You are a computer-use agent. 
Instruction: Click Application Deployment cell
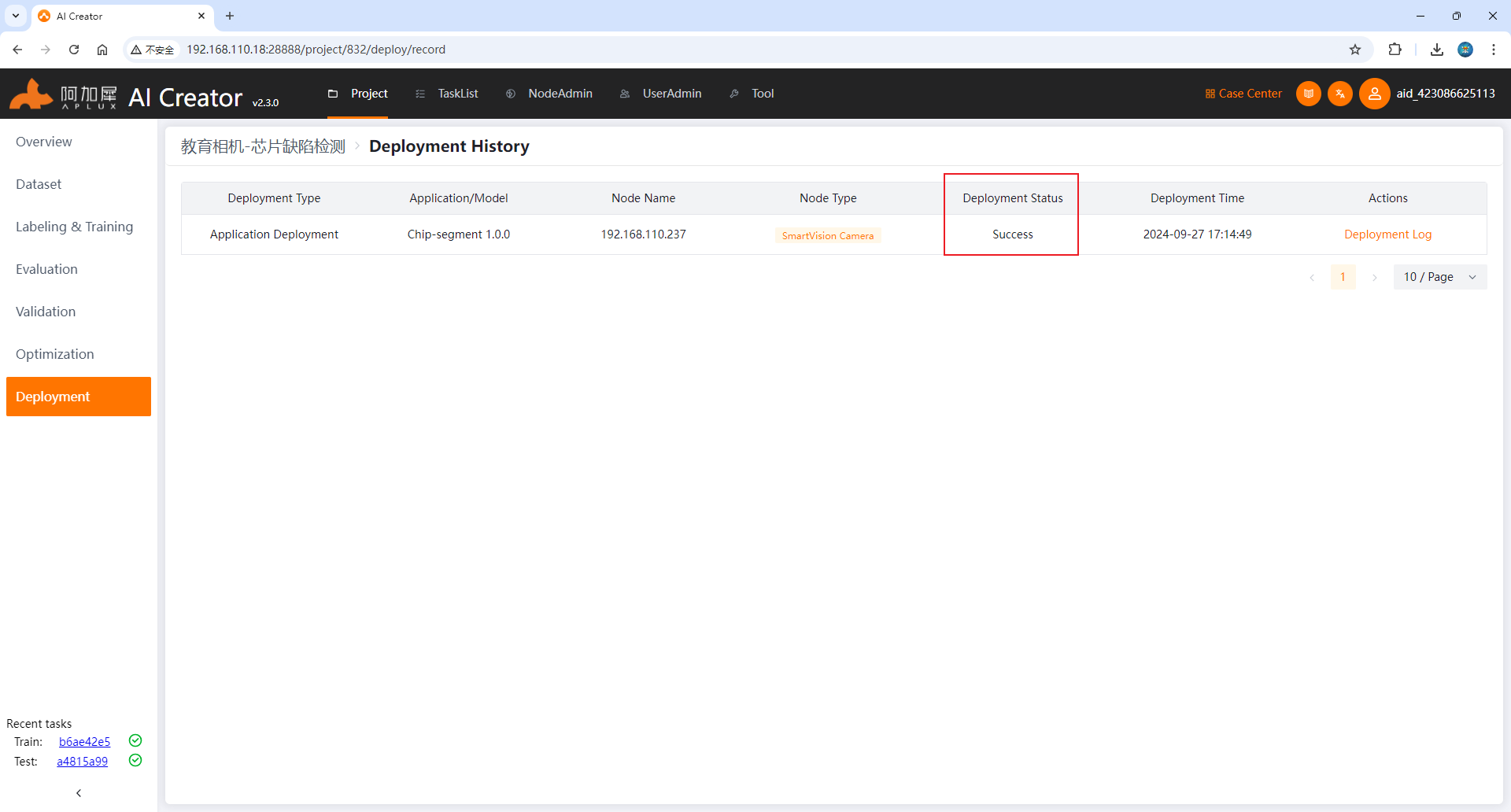tap(274, 234)
